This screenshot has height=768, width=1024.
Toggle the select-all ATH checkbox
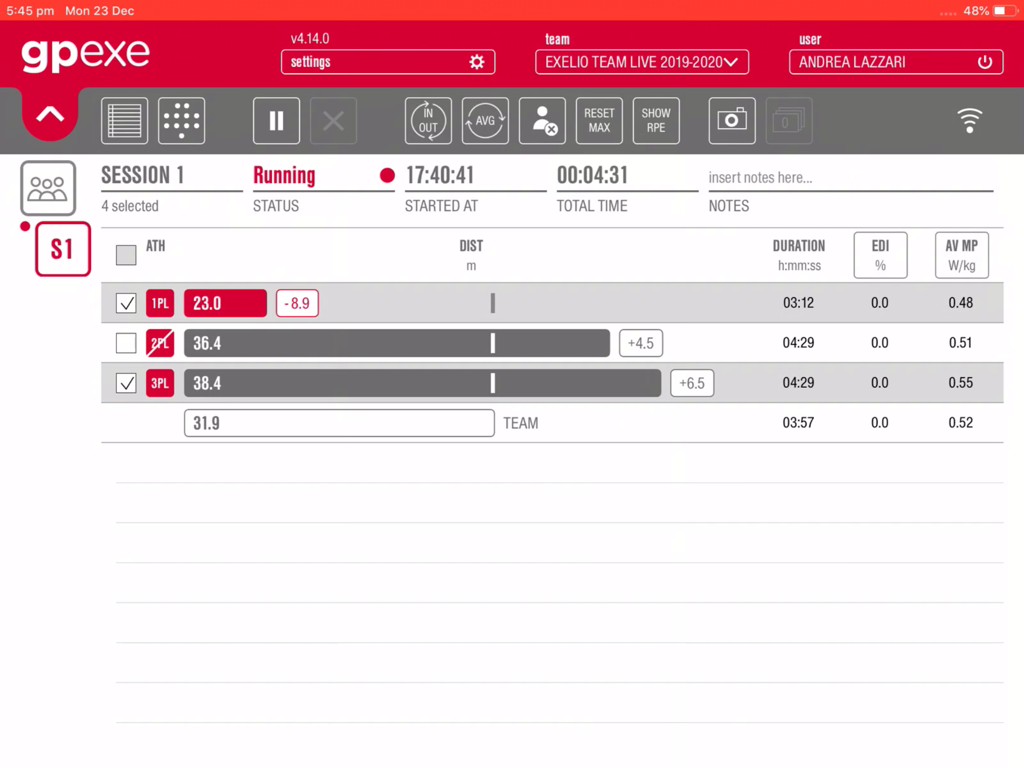126,255
